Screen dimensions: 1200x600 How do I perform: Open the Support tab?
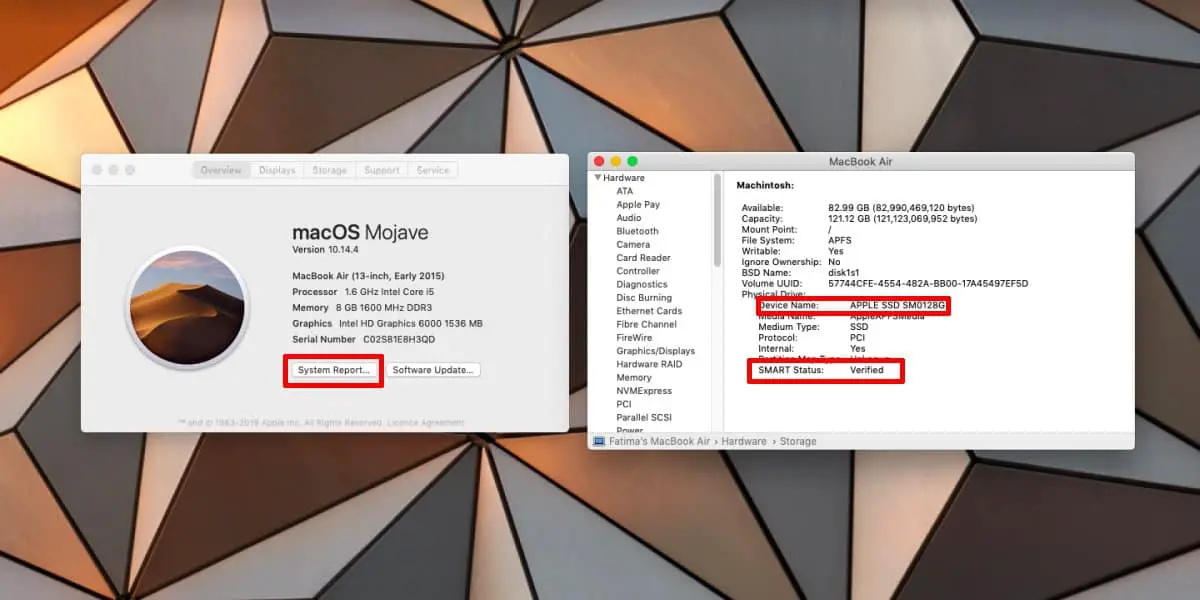pyautogui.click(x=382, y=170)
